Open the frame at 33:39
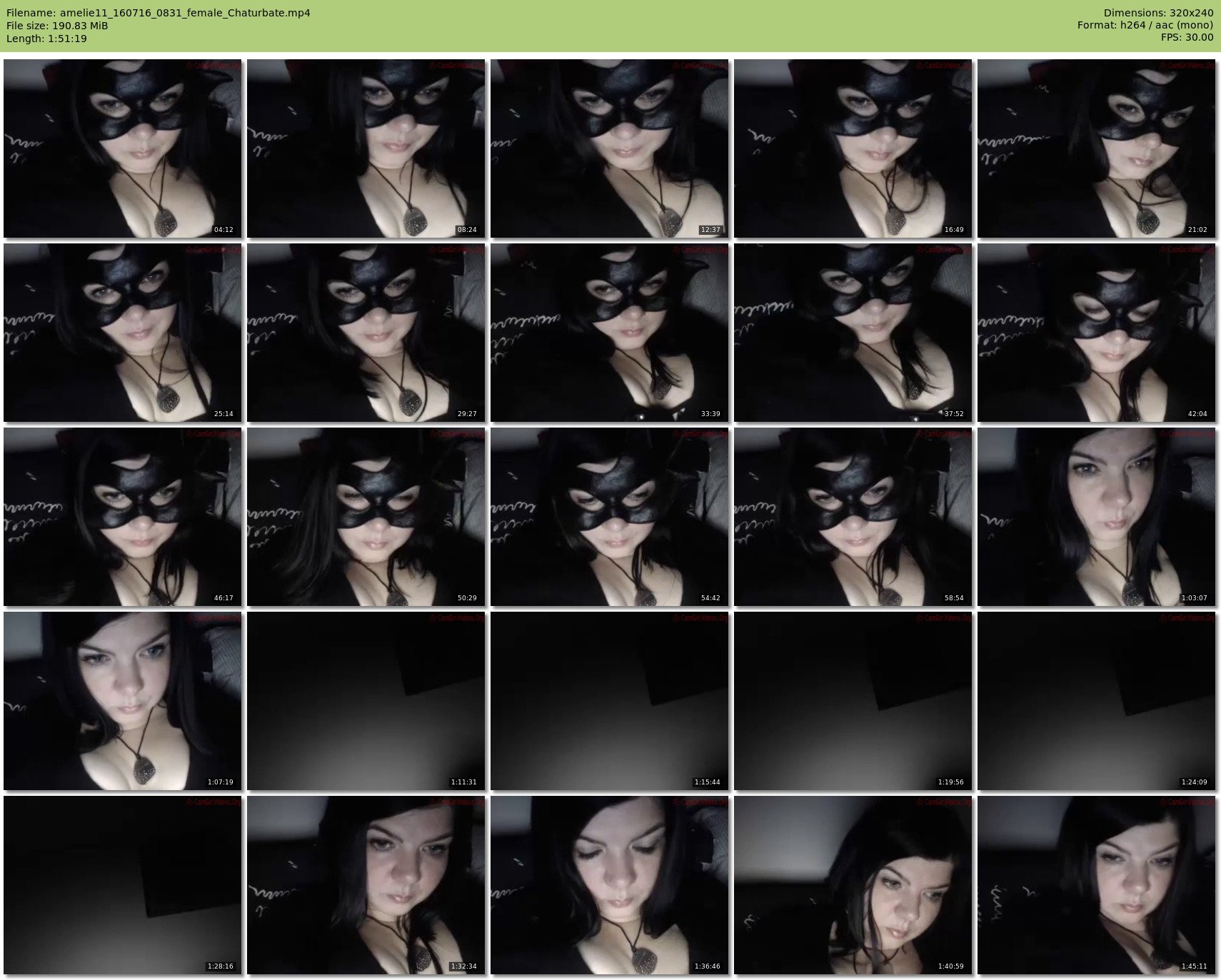The width and height of the screenshot is (1221, 980). tap(609, 333)
